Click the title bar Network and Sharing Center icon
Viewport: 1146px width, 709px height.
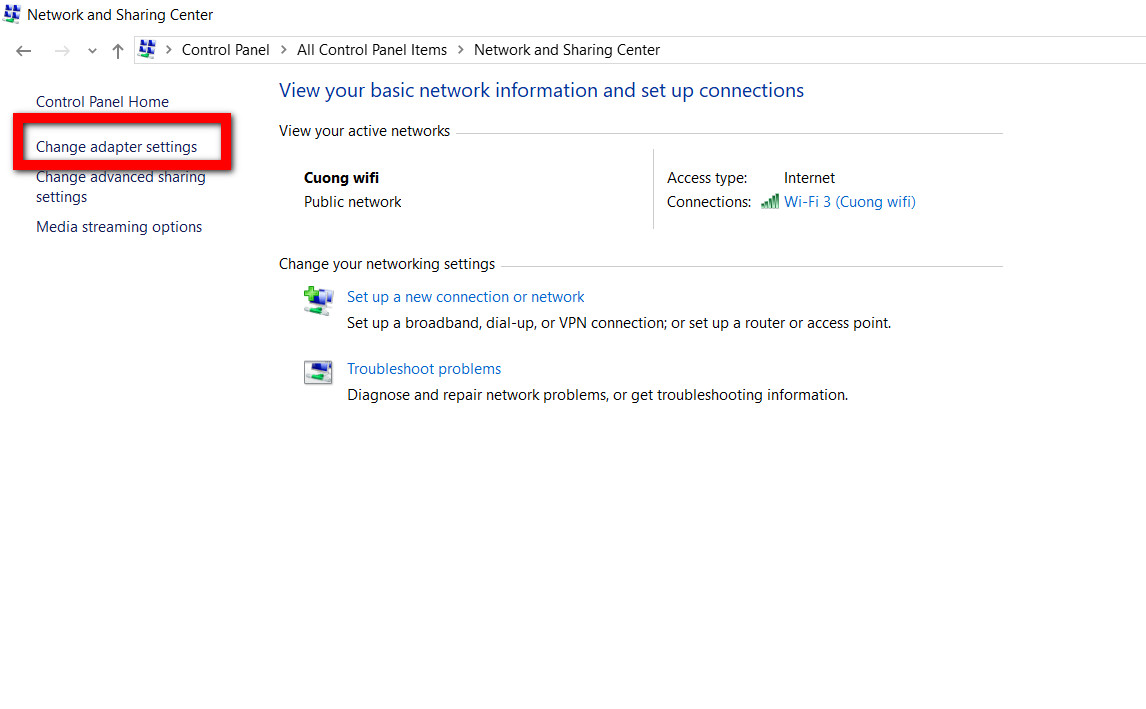point(12,14)
